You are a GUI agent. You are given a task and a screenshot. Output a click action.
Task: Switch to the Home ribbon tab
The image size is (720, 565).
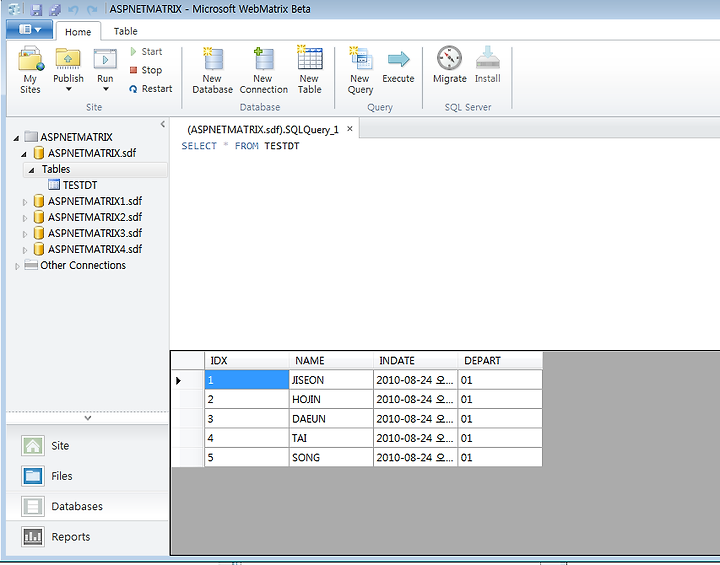[78, 32]
